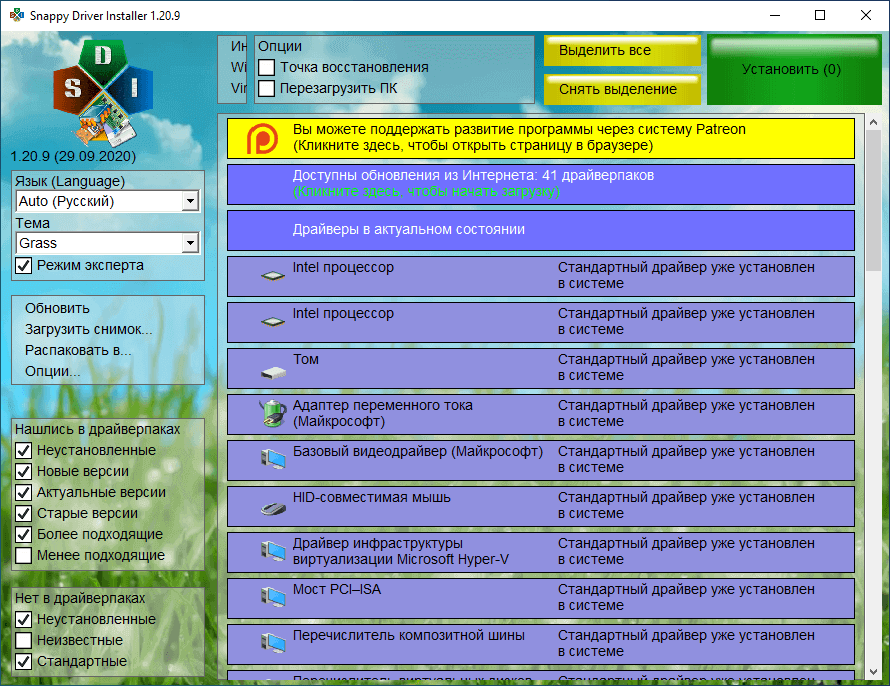Click the green Установить (0) button
The height and width of the screenshot is (686, 890).
(794, 70)
